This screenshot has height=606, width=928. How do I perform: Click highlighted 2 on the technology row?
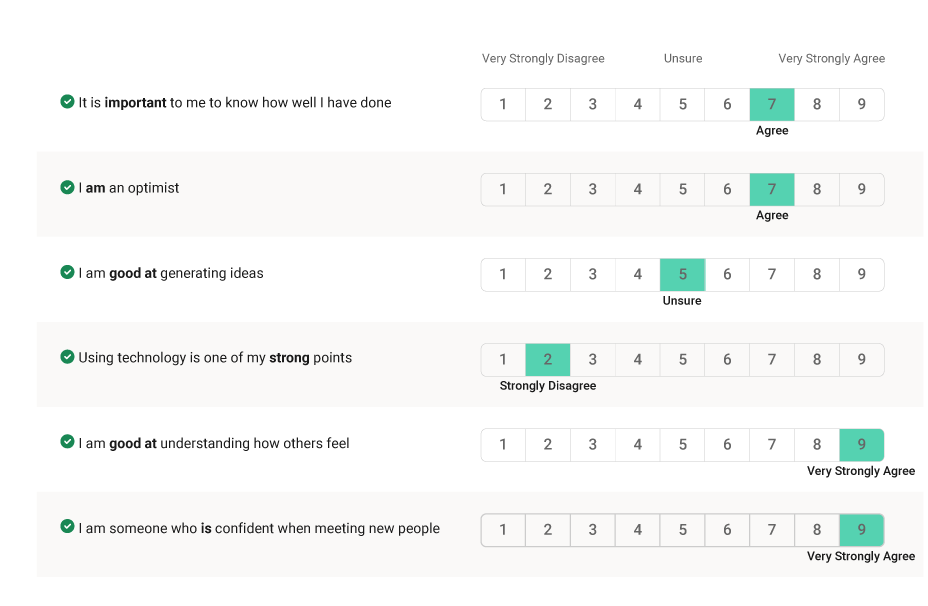pyautogui.click(x=548, y=360)
